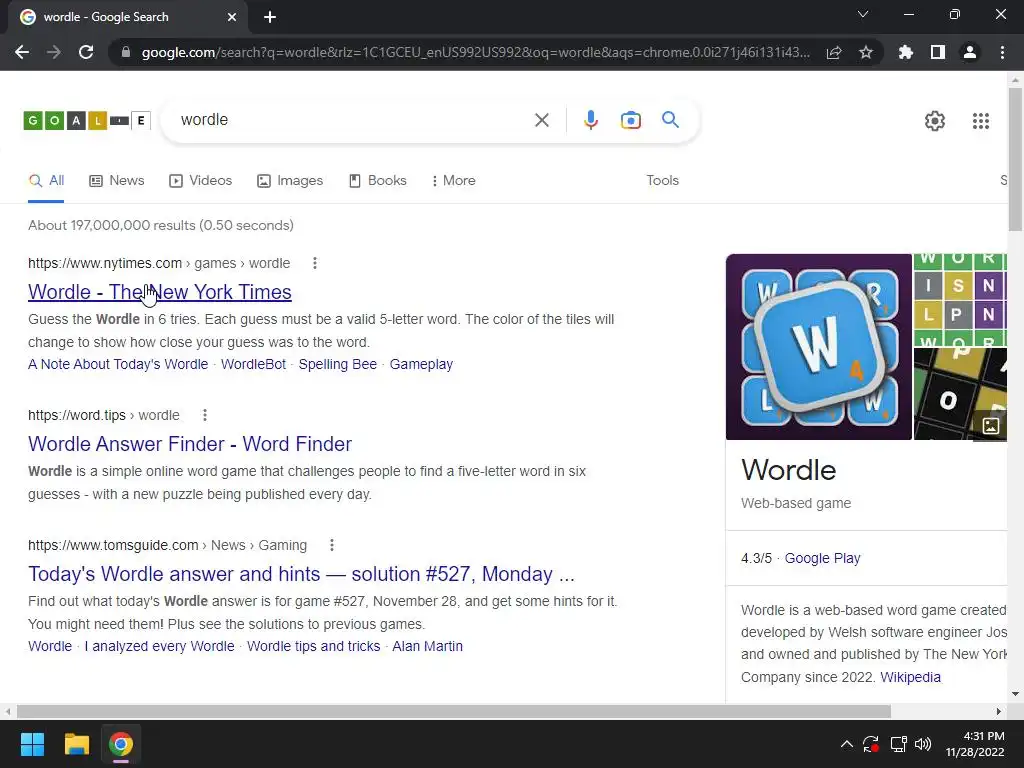Switch to the Videos tab
Viewport: 1024px width, 768px height.
click(200, 181)
